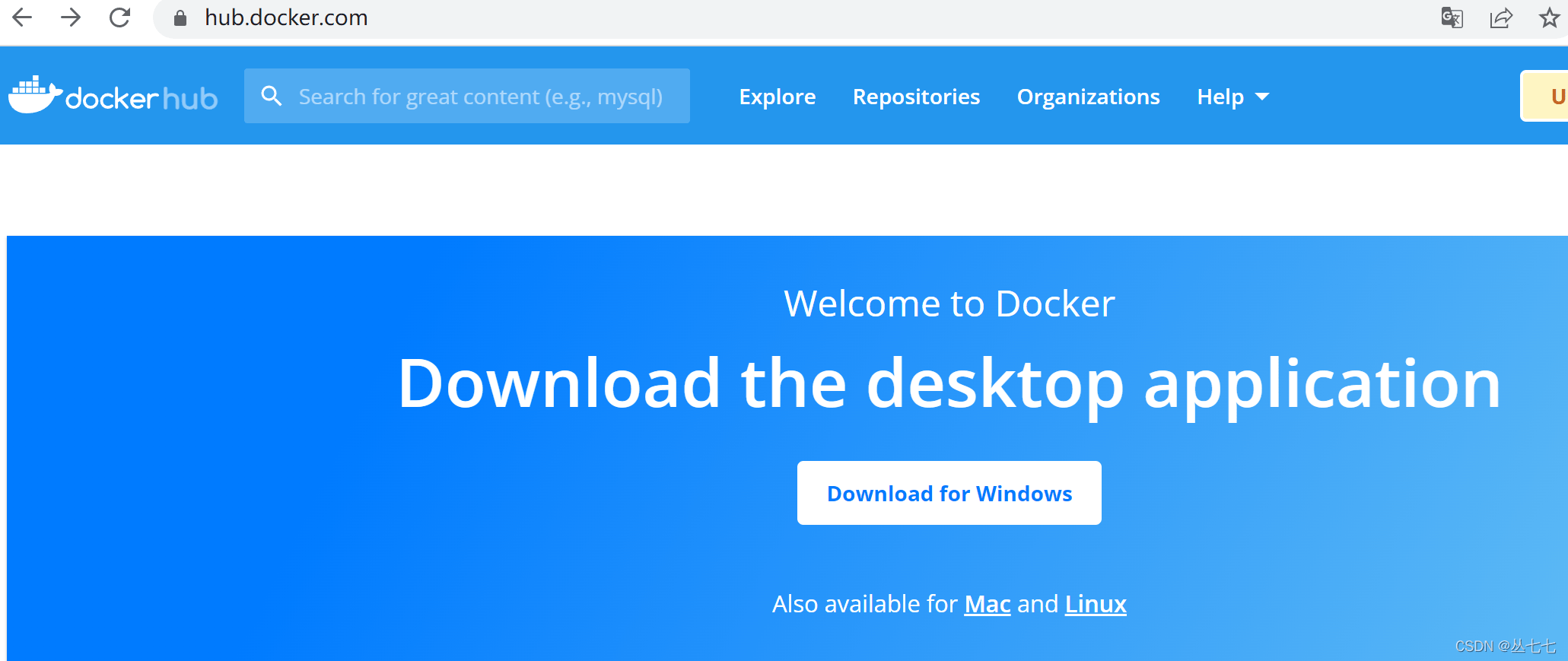
Task: Go to the Organizations section
Action: pos(1088,97)
